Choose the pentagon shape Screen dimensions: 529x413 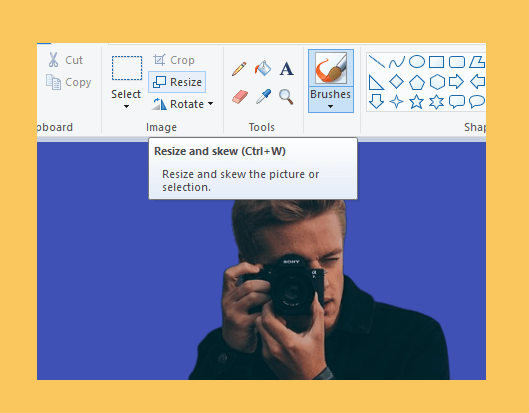click(417, 82)
